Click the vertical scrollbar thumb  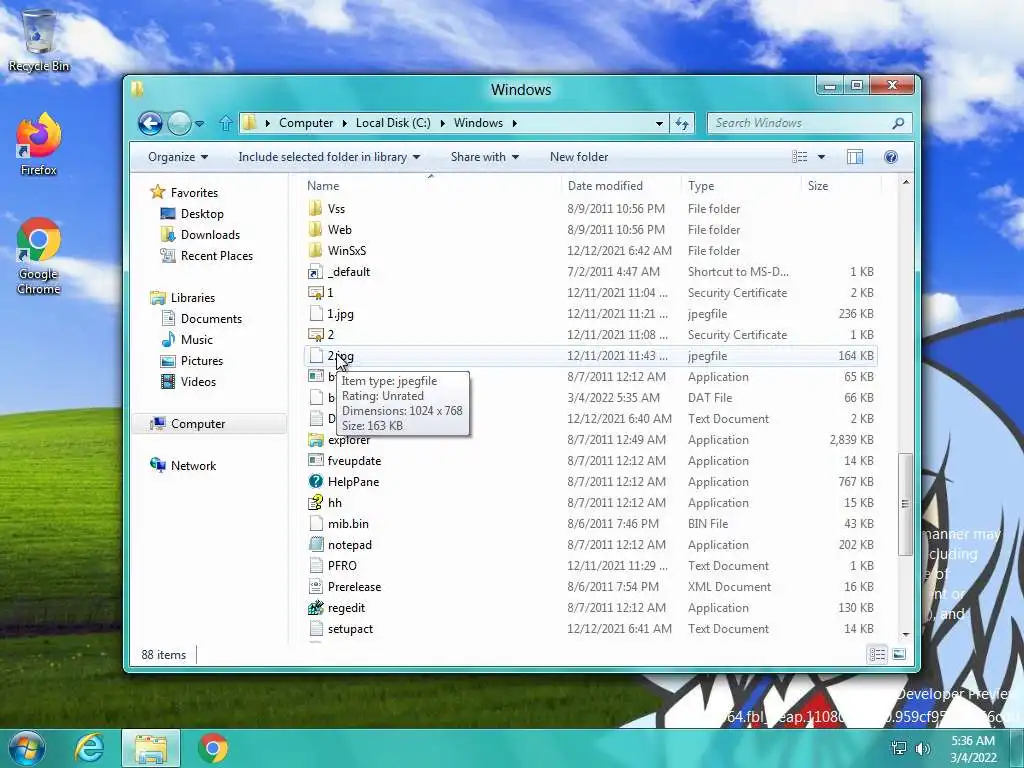point(905,504)
